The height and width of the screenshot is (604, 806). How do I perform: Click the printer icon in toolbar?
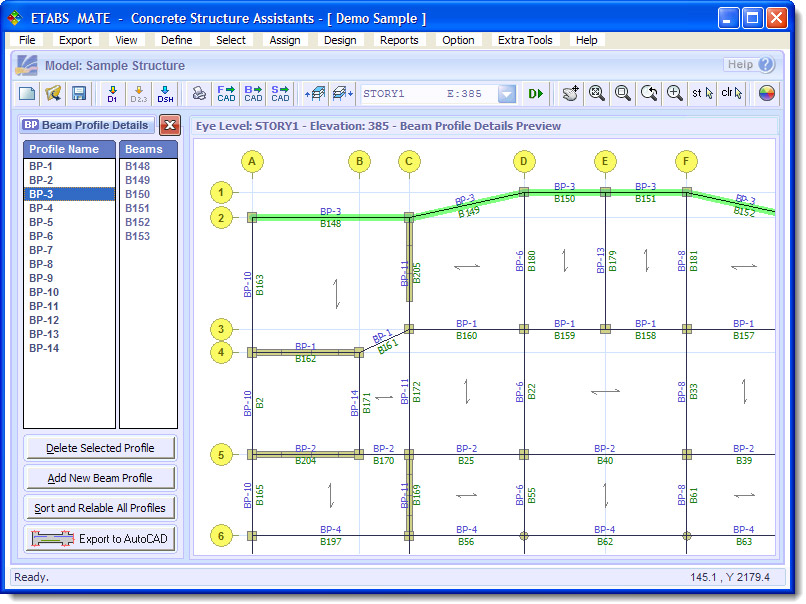click(x=199, y=93)
